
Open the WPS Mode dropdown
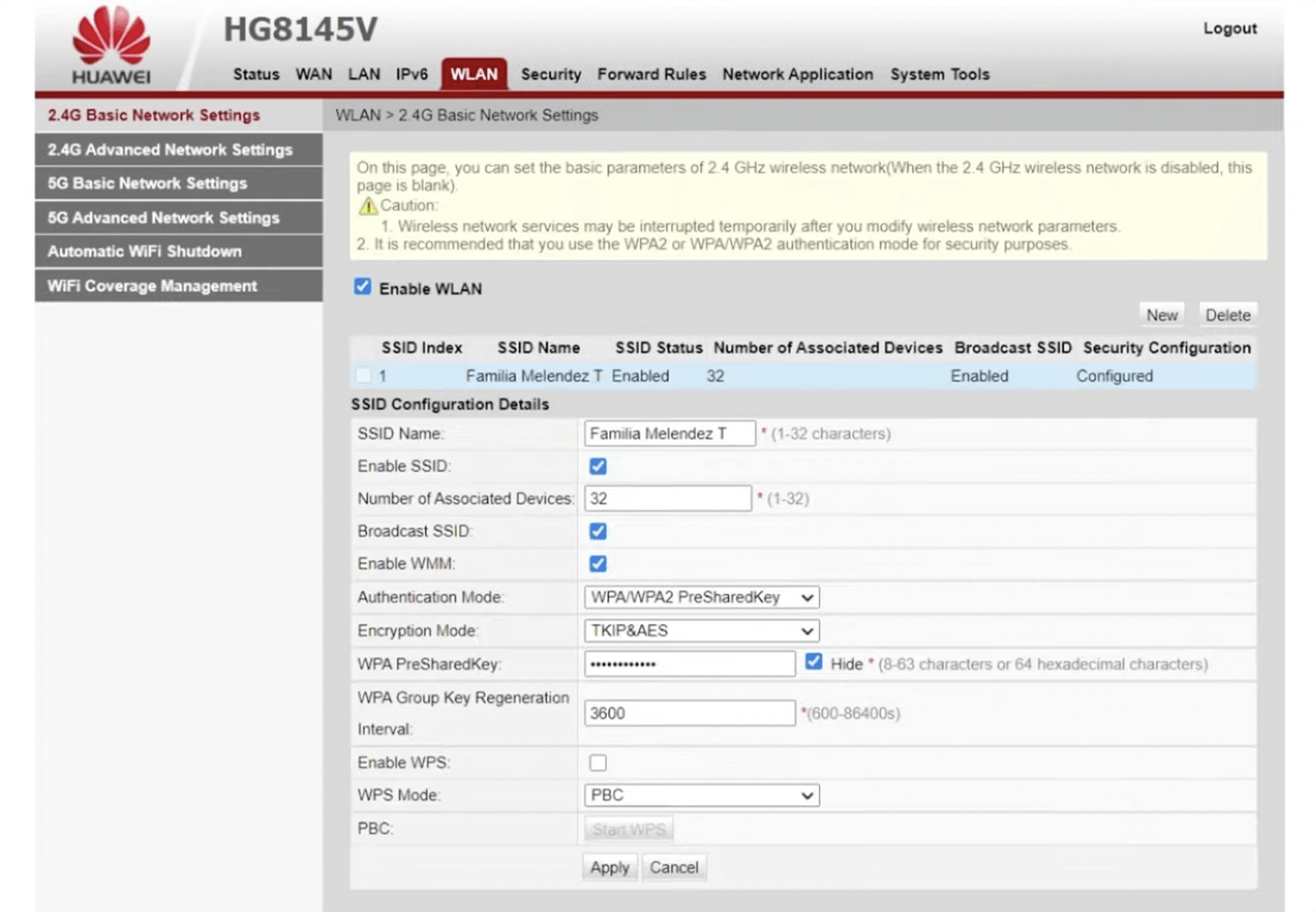701,795
